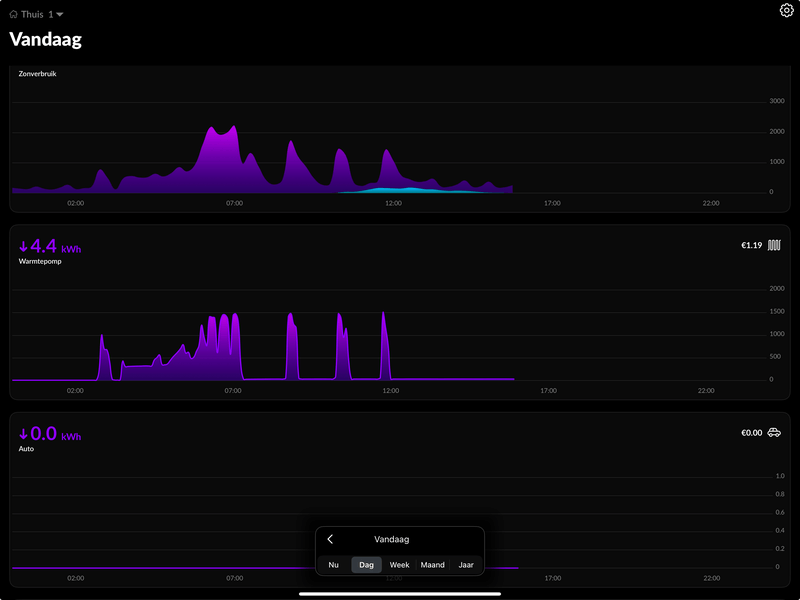This screenshot has height=600, width=800.
Task: Click the 0.0 kWh Auto value
Action: pos(50,434)
